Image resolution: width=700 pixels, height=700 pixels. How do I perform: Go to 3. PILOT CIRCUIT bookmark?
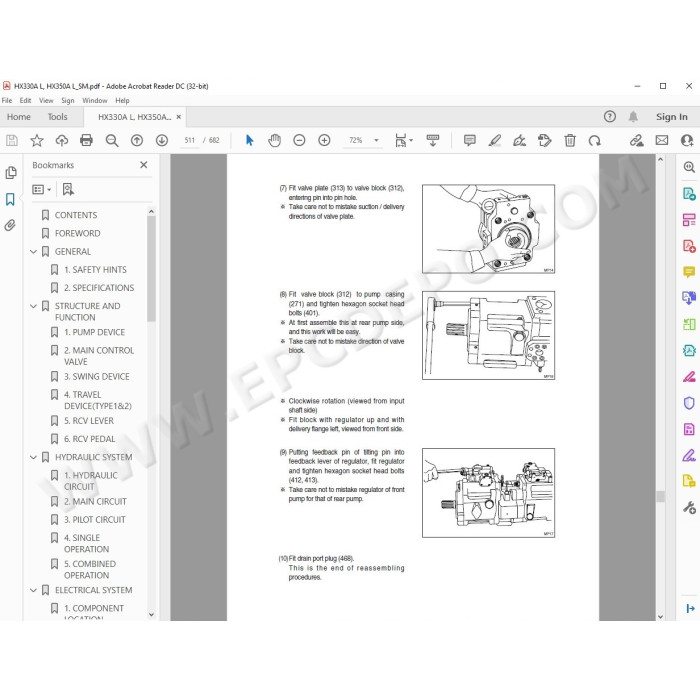[94, 520]
